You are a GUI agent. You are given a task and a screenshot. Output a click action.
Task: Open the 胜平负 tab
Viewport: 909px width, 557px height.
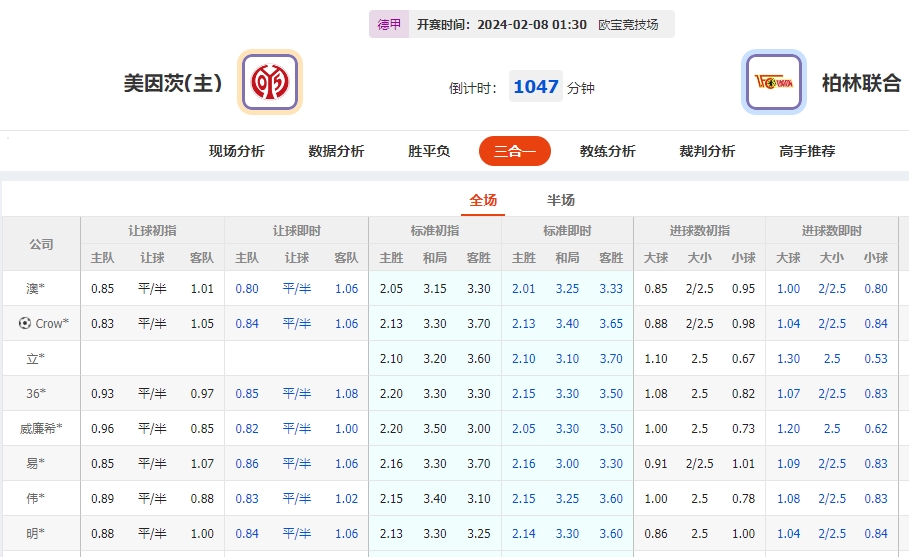(429, 151)
